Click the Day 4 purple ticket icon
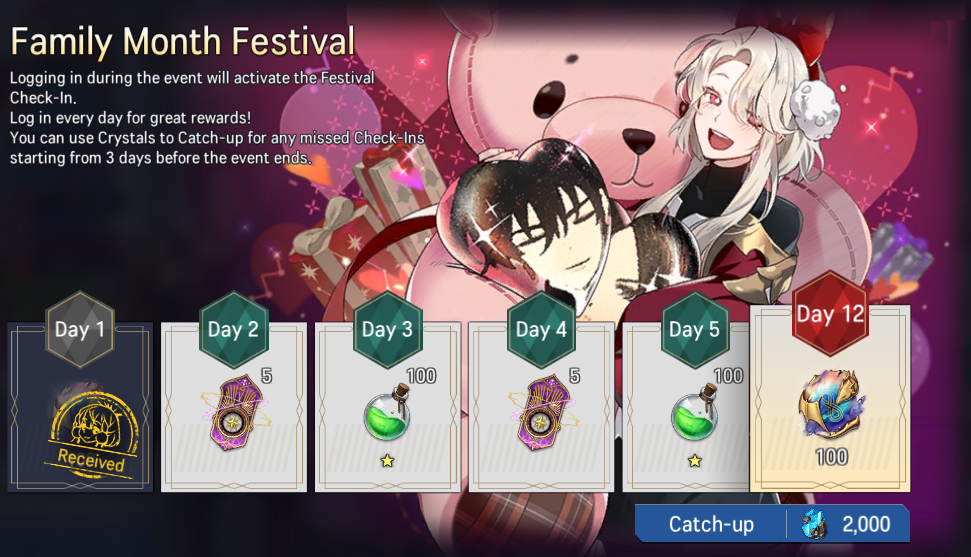 [x=542, y=413]
